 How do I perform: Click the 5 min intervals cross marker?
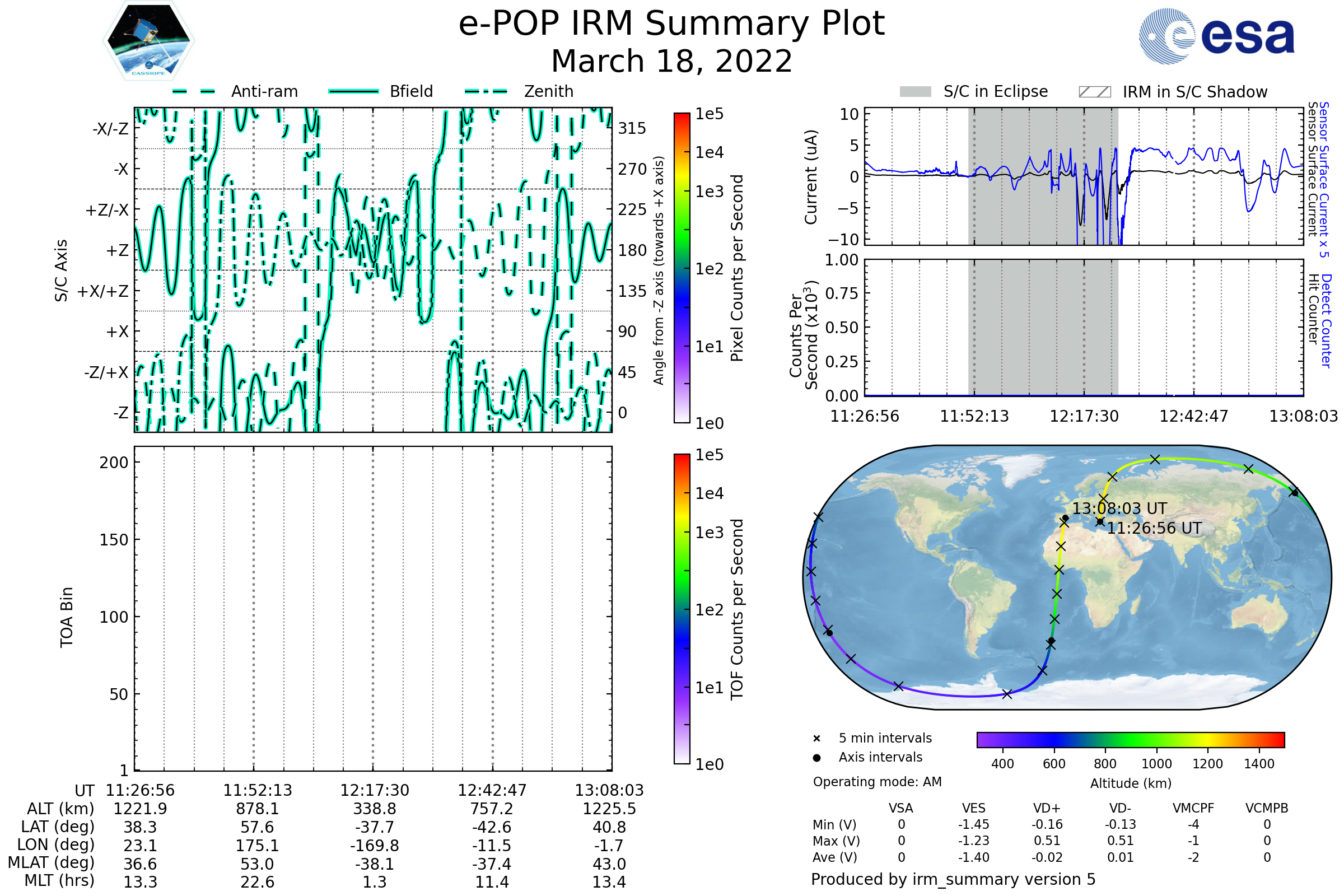pos(816,739)
